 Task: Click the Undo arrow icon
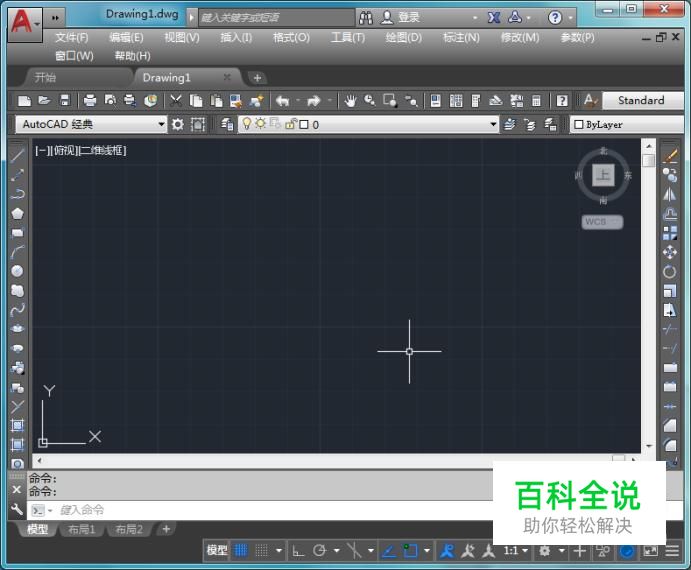(x=282, y=101)
